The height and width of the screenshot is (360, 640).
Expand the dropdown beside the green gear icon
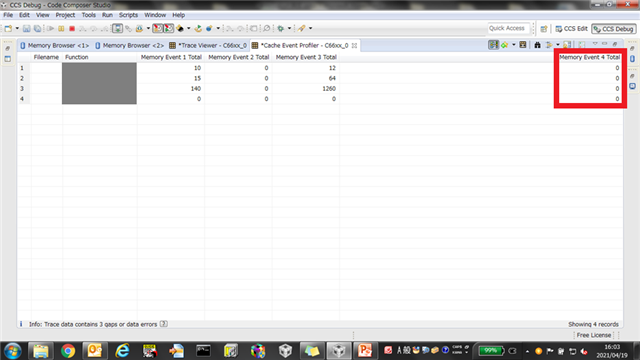pos(289,29)
